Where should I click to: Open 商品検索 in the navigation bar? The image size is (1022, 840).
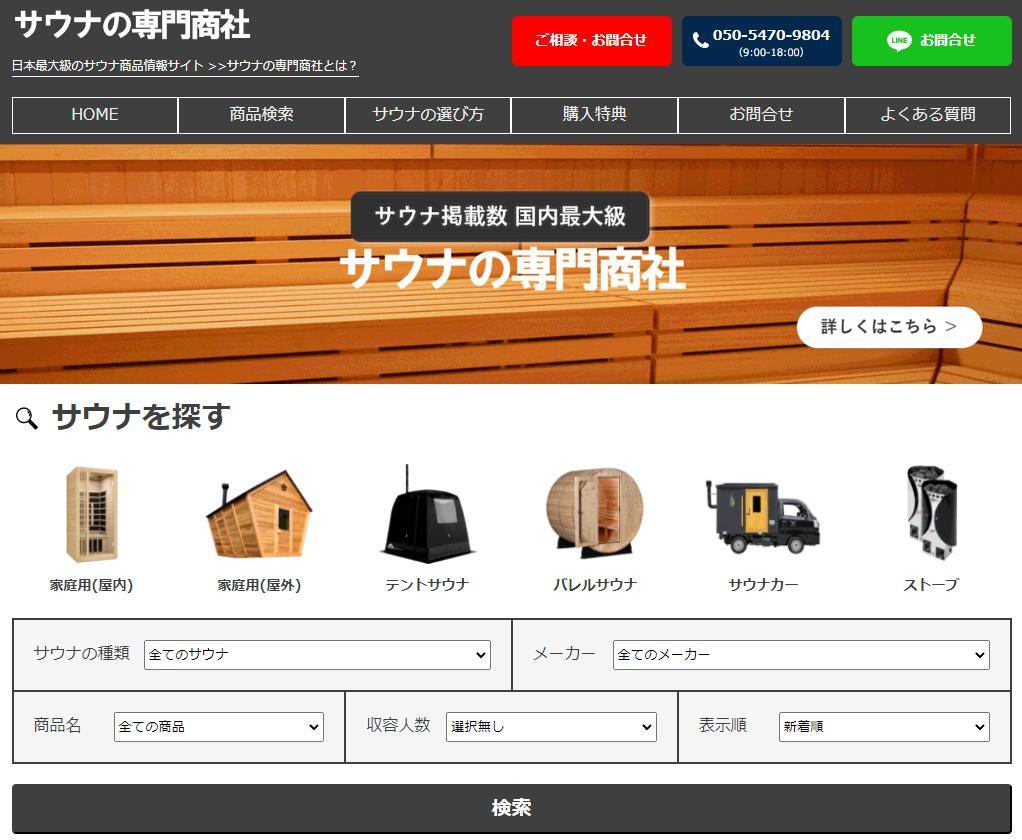coord(261,115)
